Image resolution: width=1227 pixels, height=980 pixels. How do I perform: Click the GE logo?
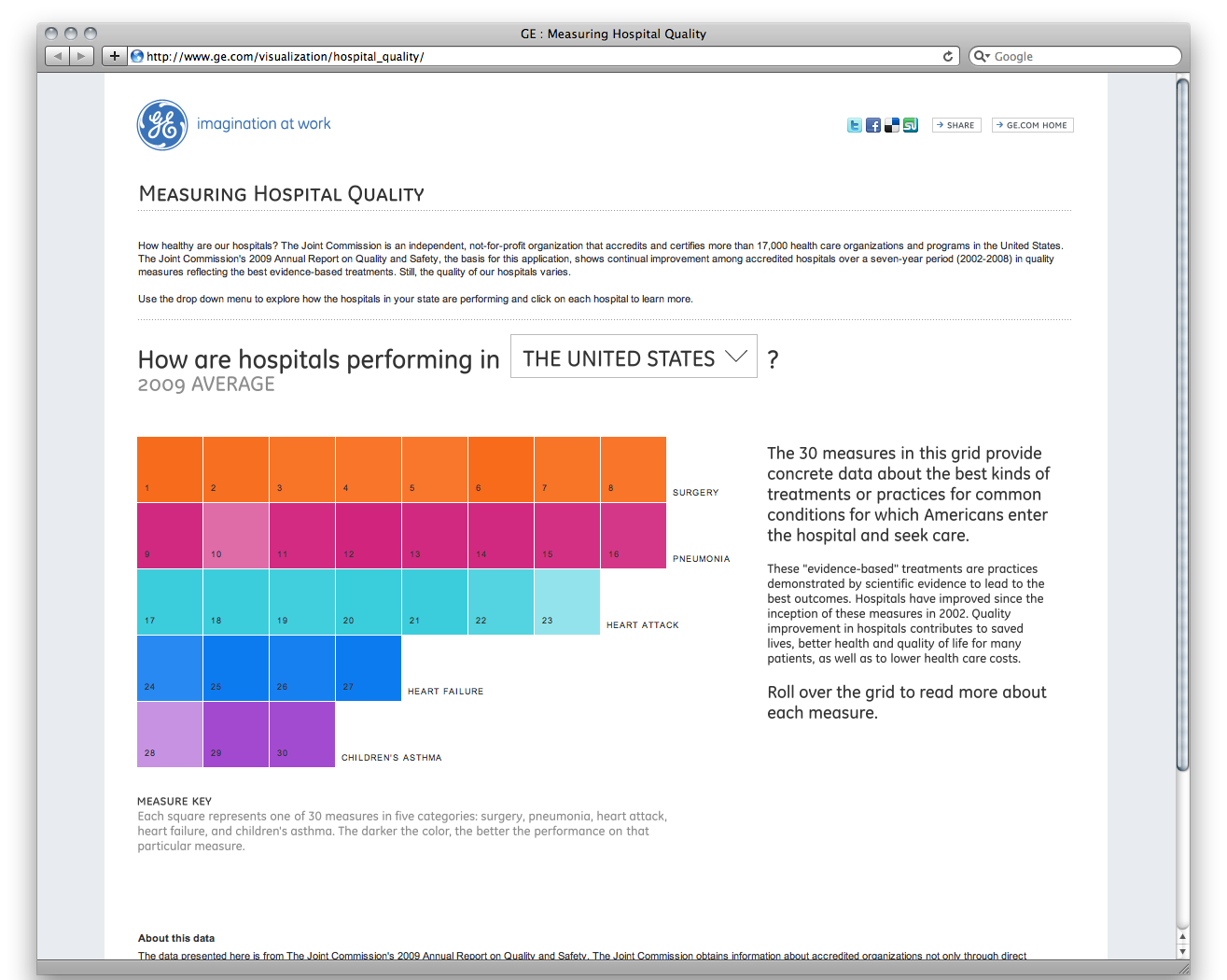pos(162,125)
